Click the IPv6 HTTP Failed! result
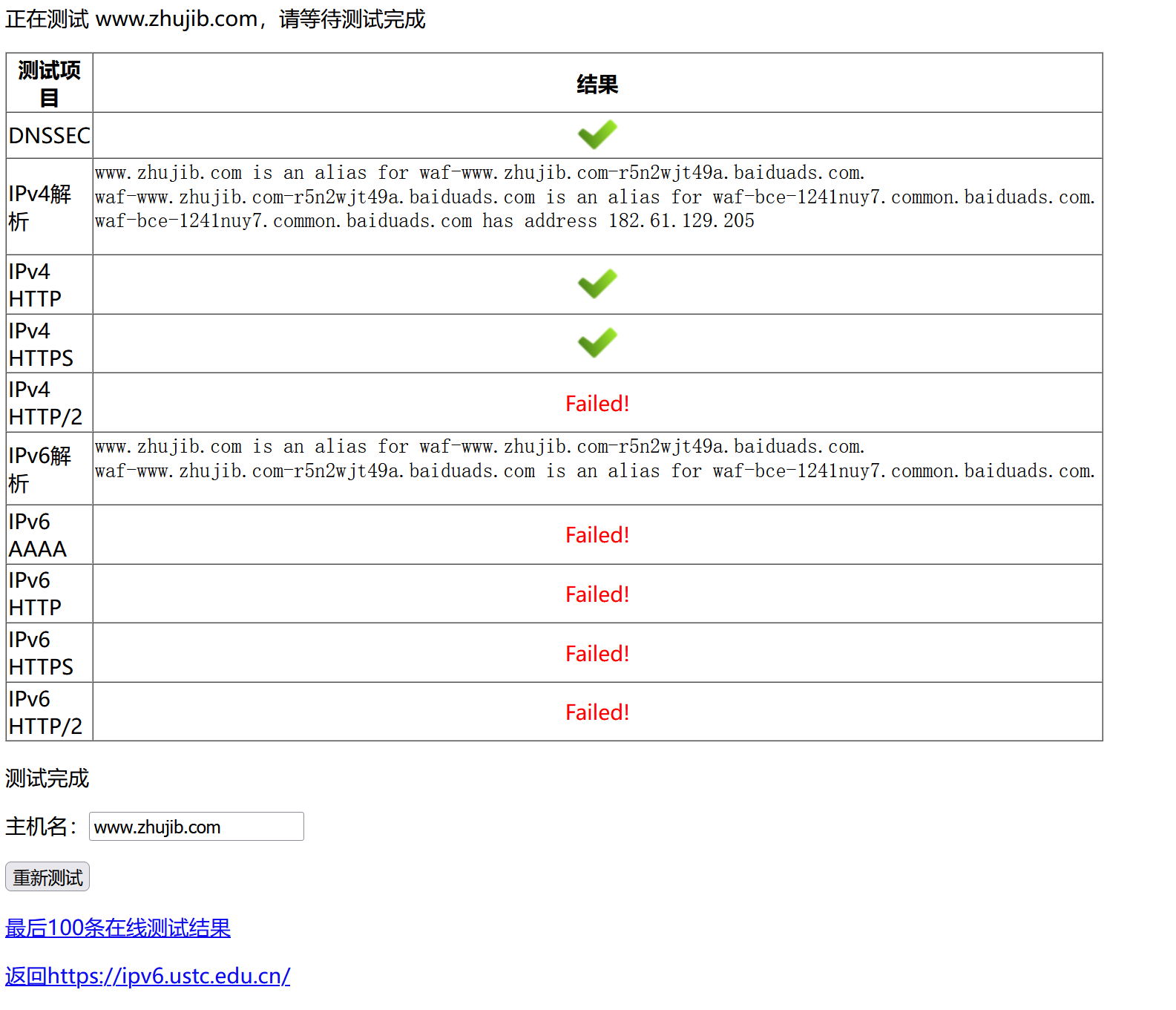The width and height of the screenshot is (1176, 1010). (597, 594)
